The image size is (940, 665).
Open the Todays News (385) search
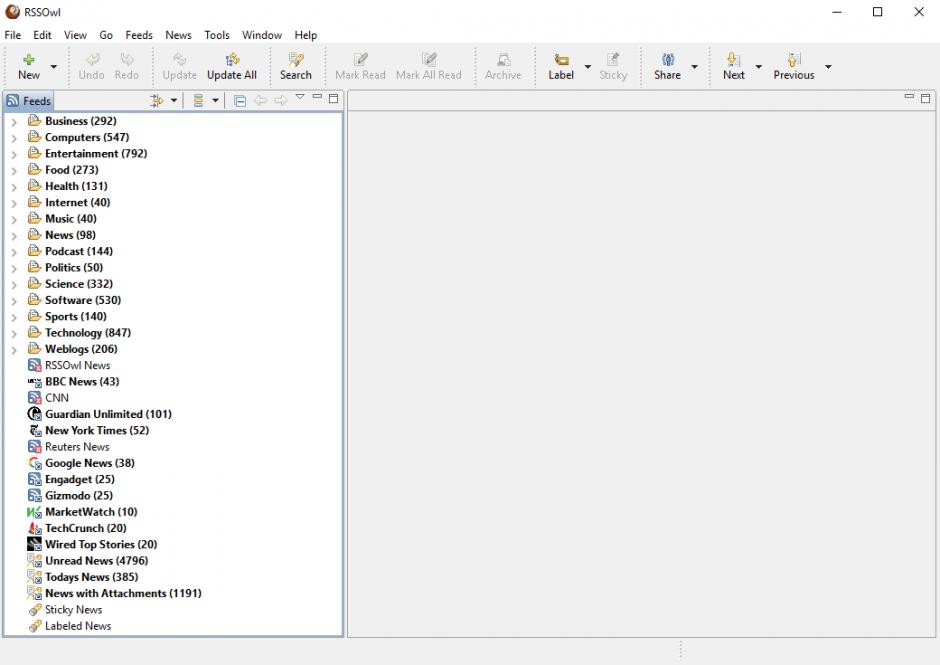92,577
